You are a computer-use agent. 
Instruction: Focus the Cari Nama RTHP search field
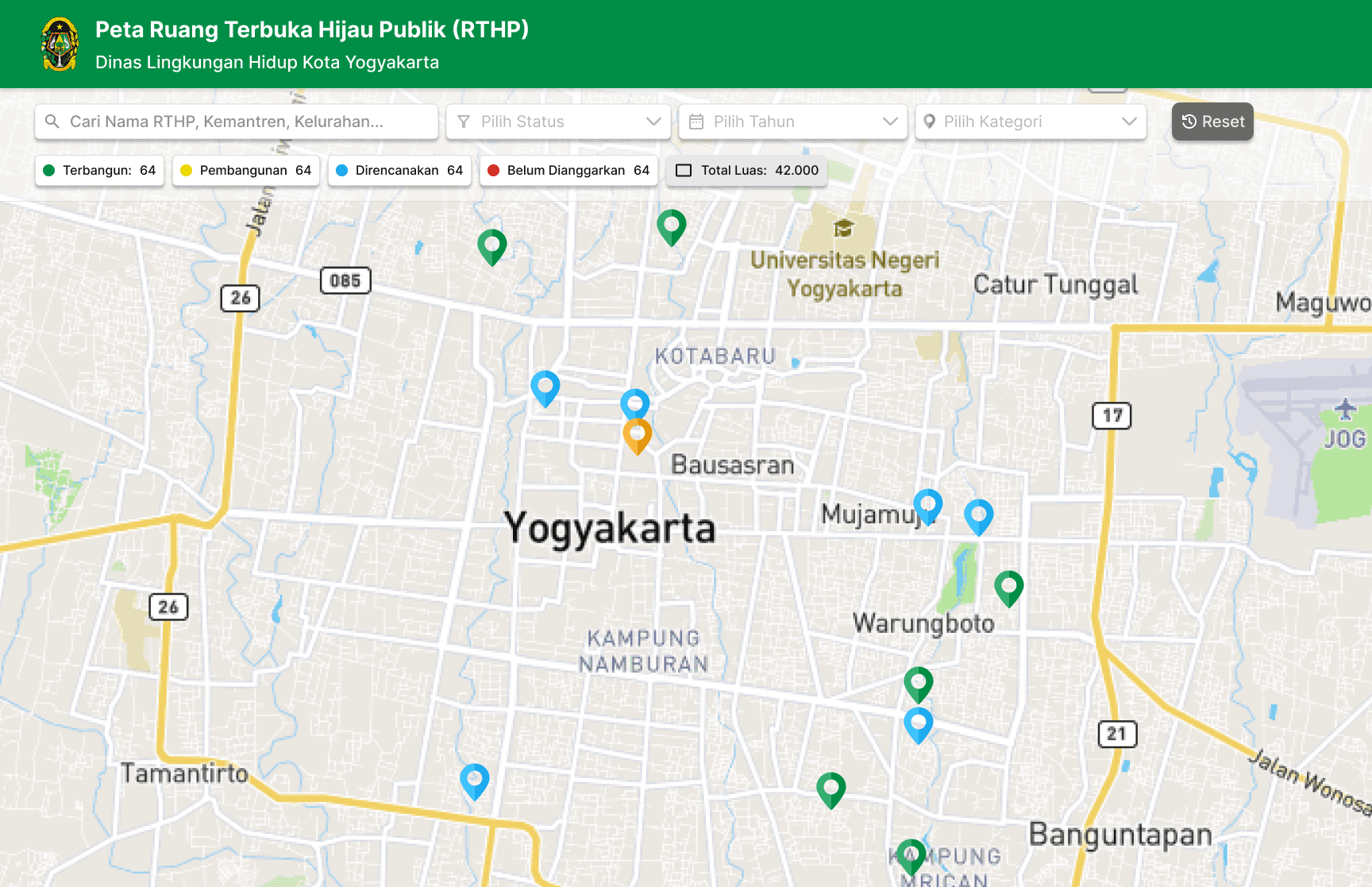(x=237, y=121)
